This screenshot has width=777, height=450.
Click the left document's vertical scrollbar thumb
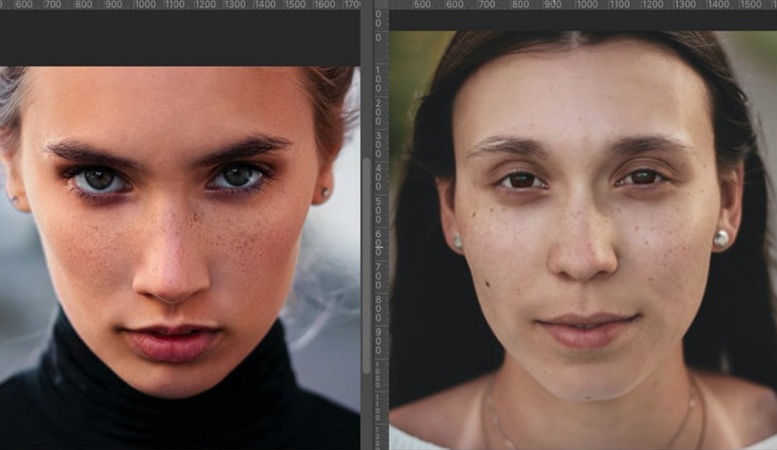[365, 265]
